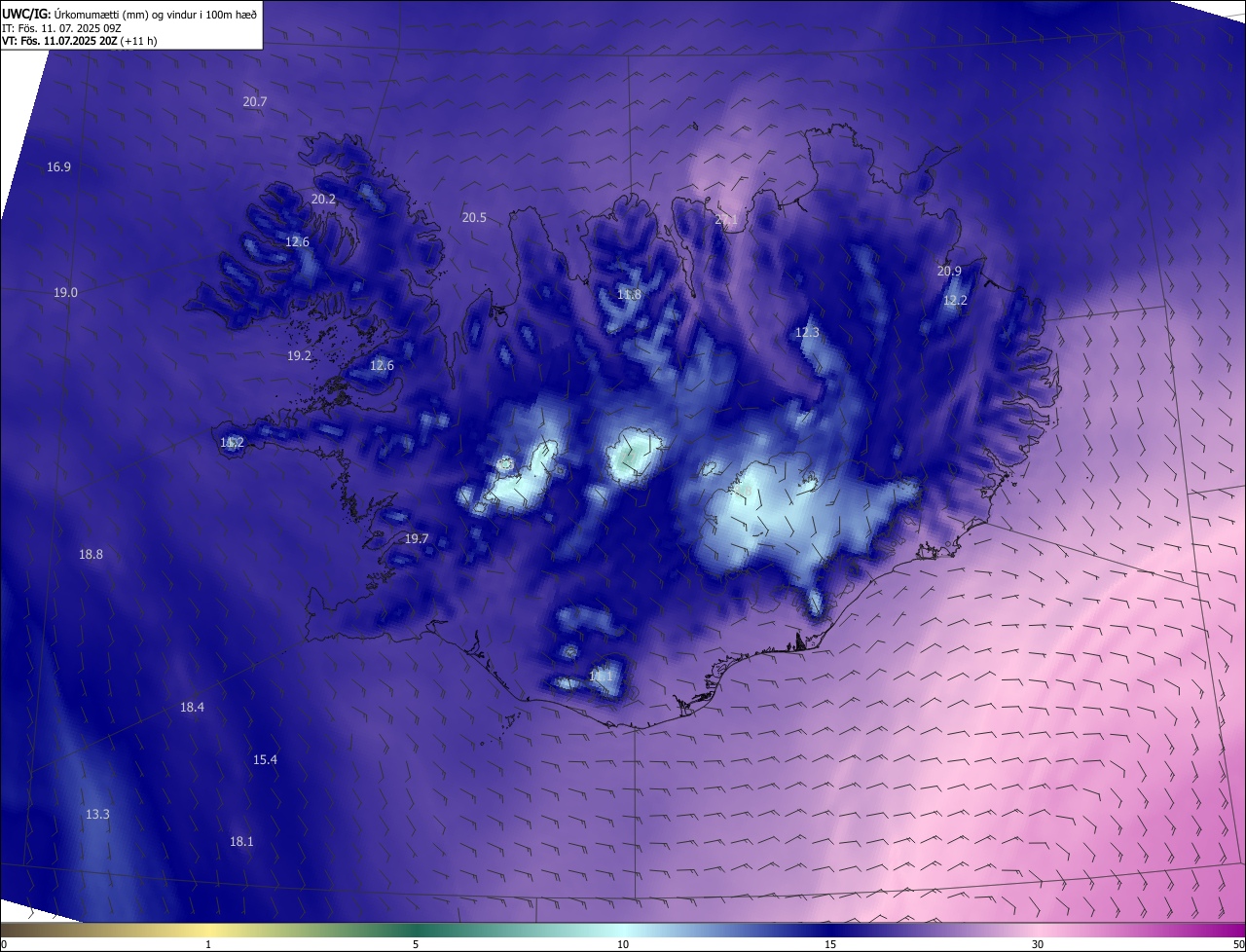Select the colorbar tick label "10"
Screen dimensions: 1246x952
tap(623, 944)
